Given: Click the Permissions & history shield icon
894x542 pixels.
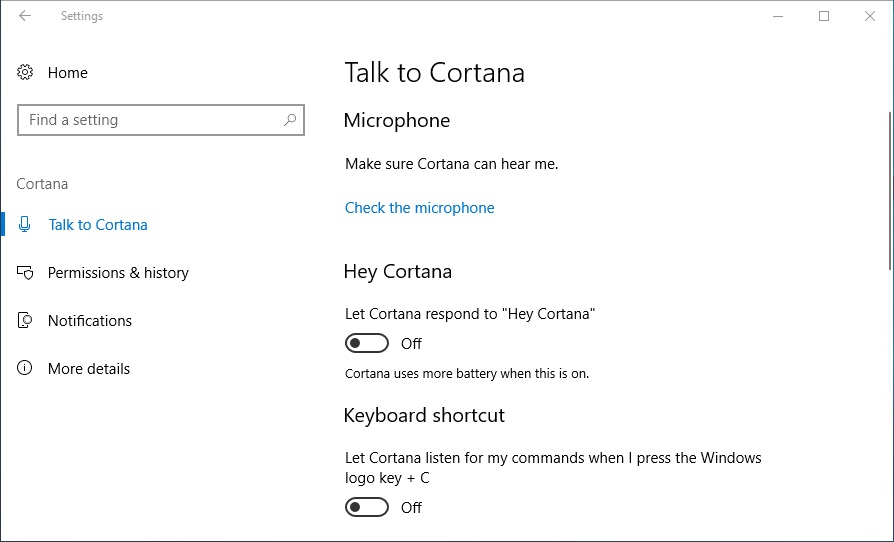Looking at the screenshot, I should click(25, 272).
